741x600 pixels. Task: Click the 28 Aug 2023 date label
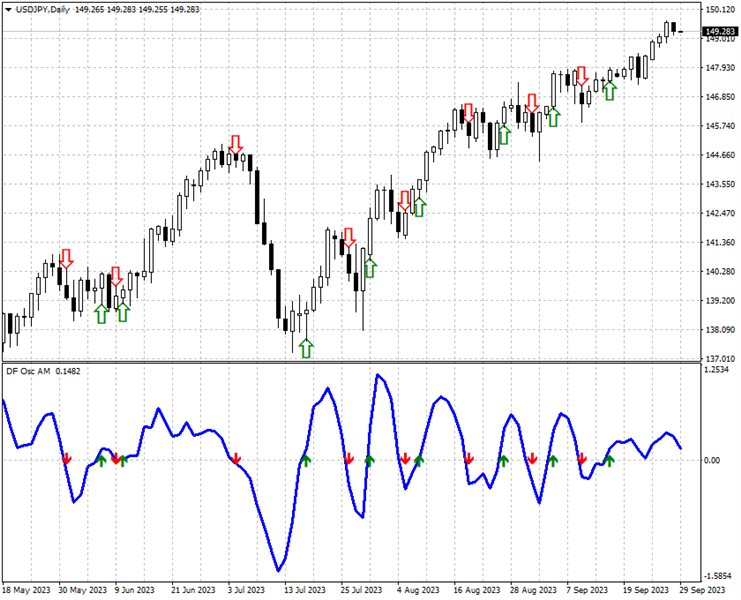coord(534,590)
